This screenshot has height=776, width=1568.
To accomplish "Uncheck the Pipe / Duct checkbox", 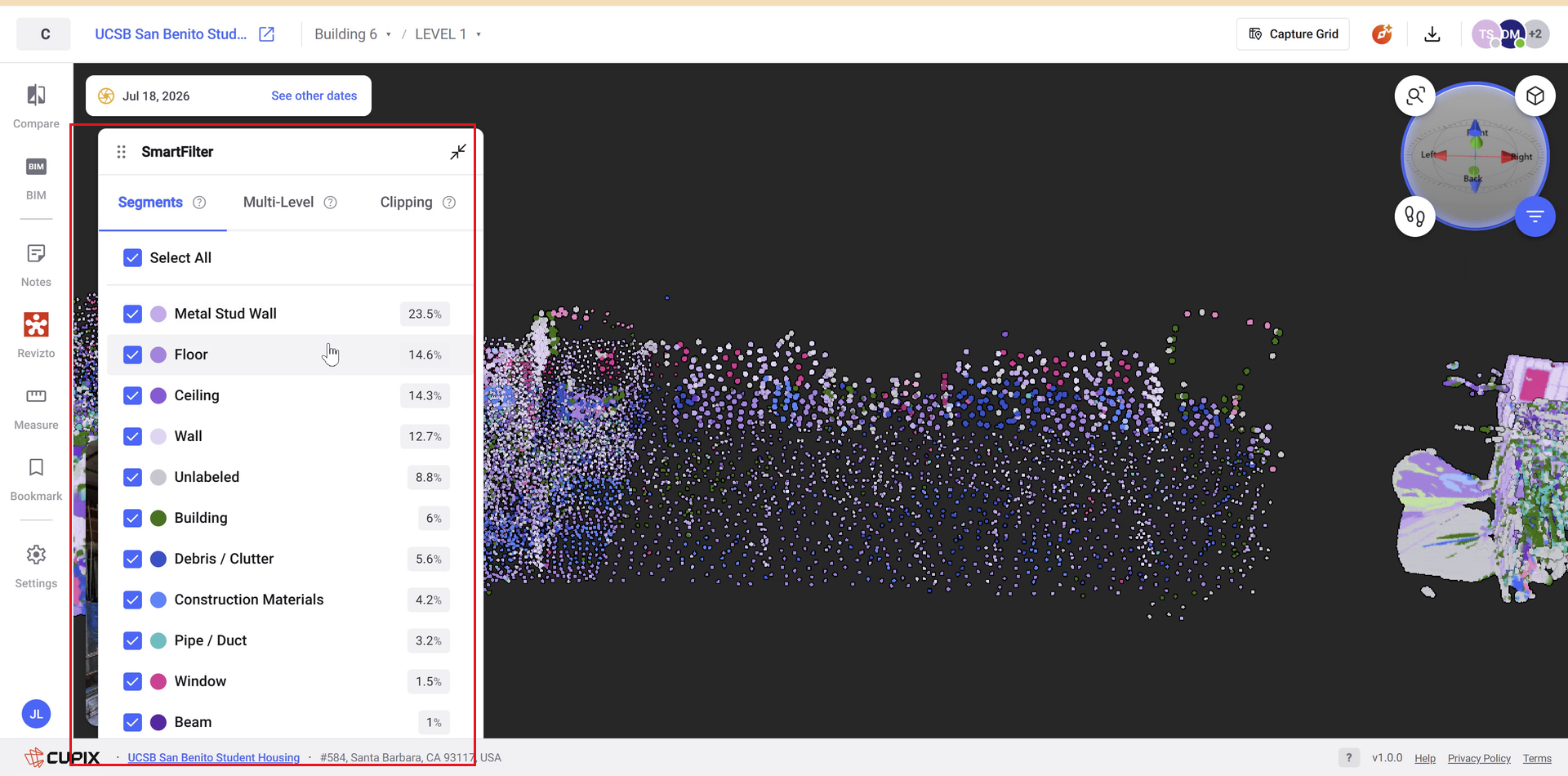I will point(132,640).
